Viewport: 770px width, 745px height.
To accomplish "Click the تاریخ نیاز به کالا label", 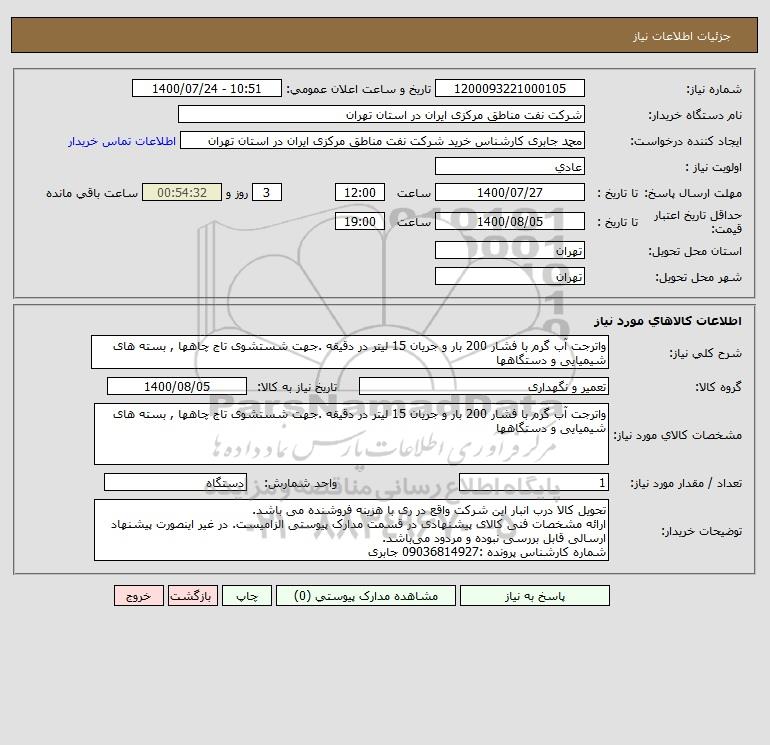I will pos(298,387).
